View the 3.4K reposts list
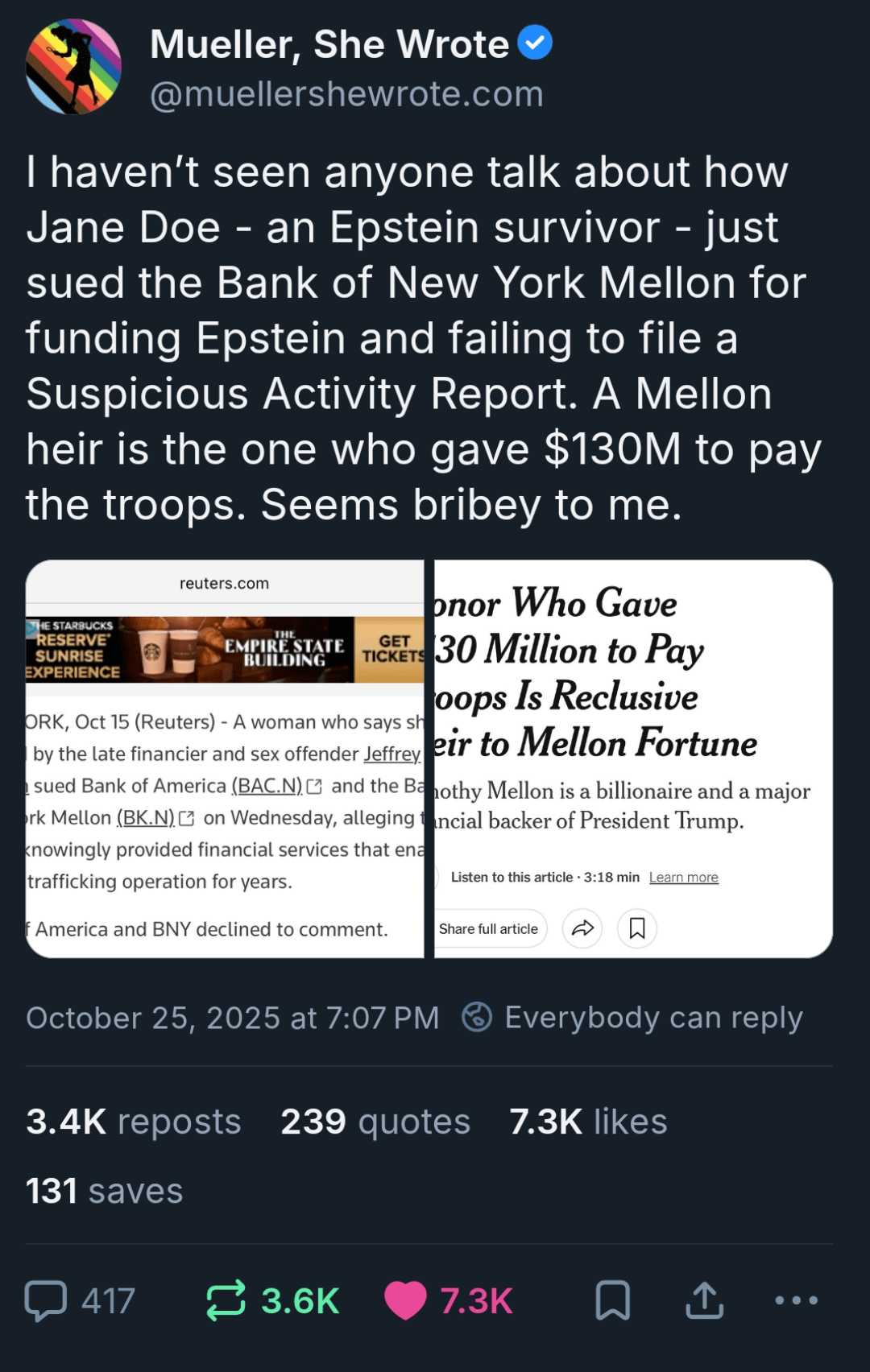Viewport: 870px width, 1372px height. [134, 1122]
